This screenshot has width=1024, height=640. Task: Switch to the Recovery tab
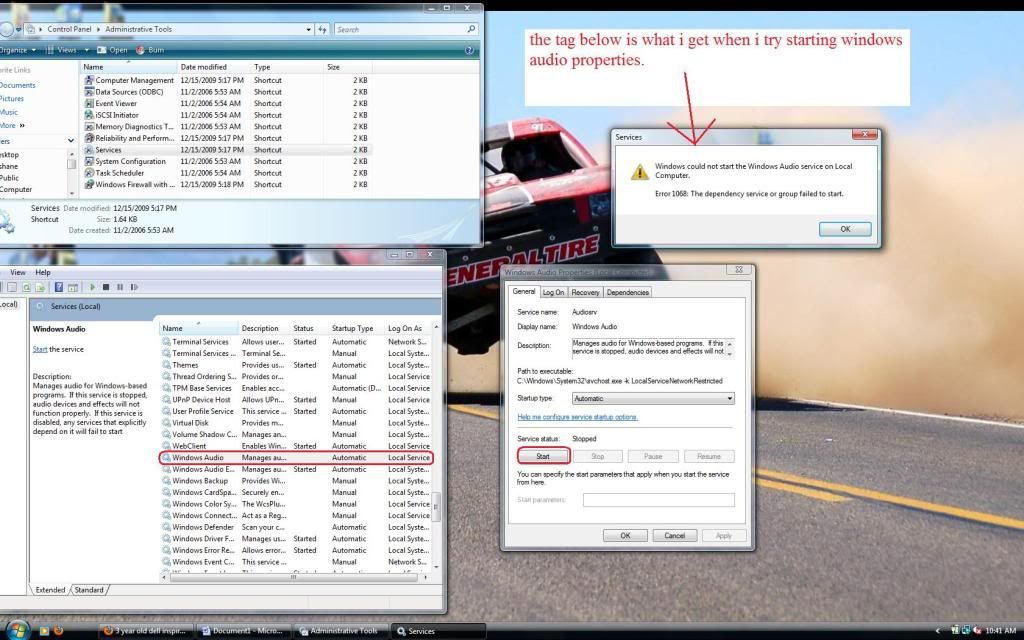coord(585,293)
